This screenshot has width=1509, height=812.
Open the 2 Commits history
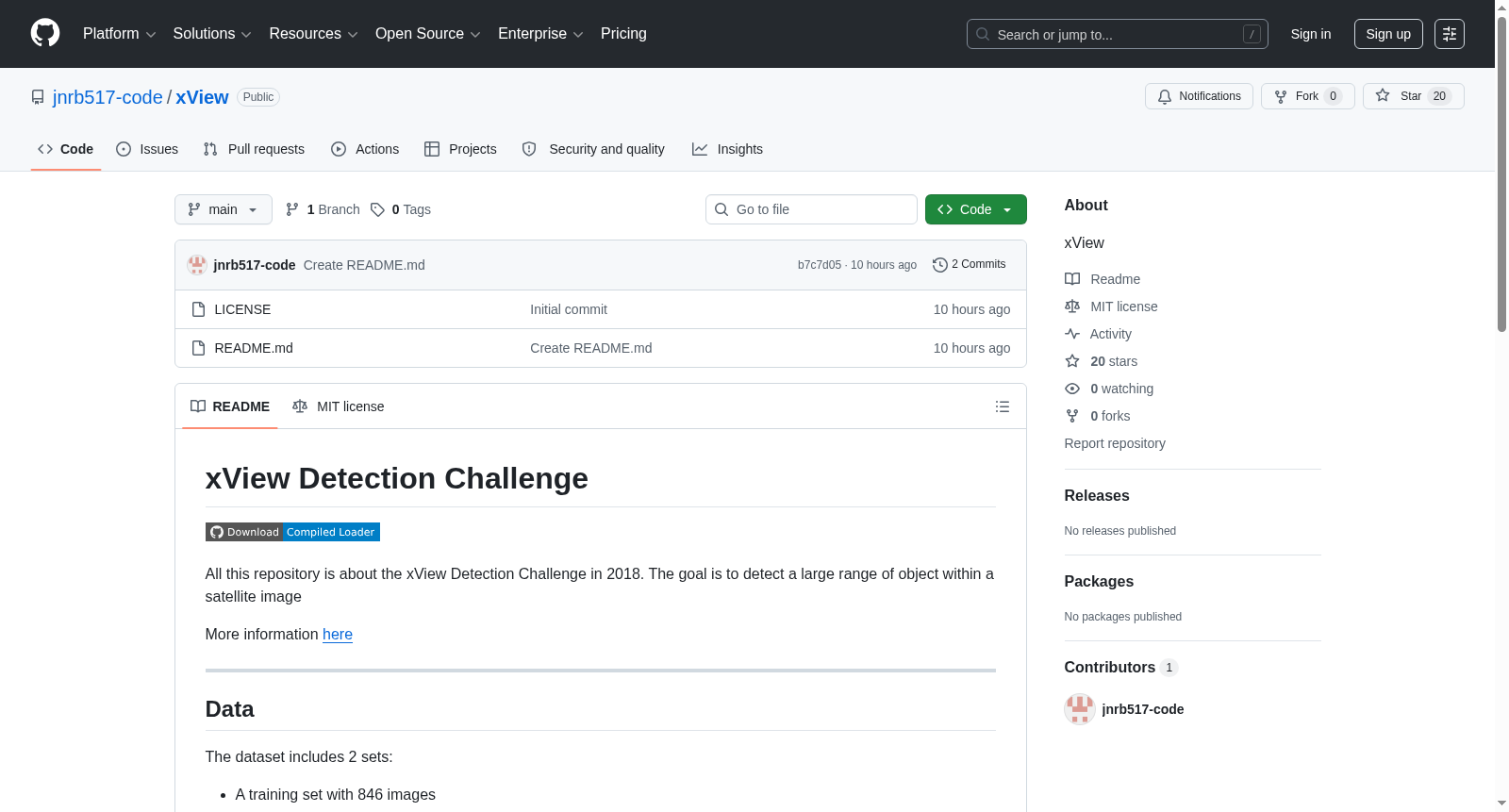pyautogui.click(x=970, y=265)
